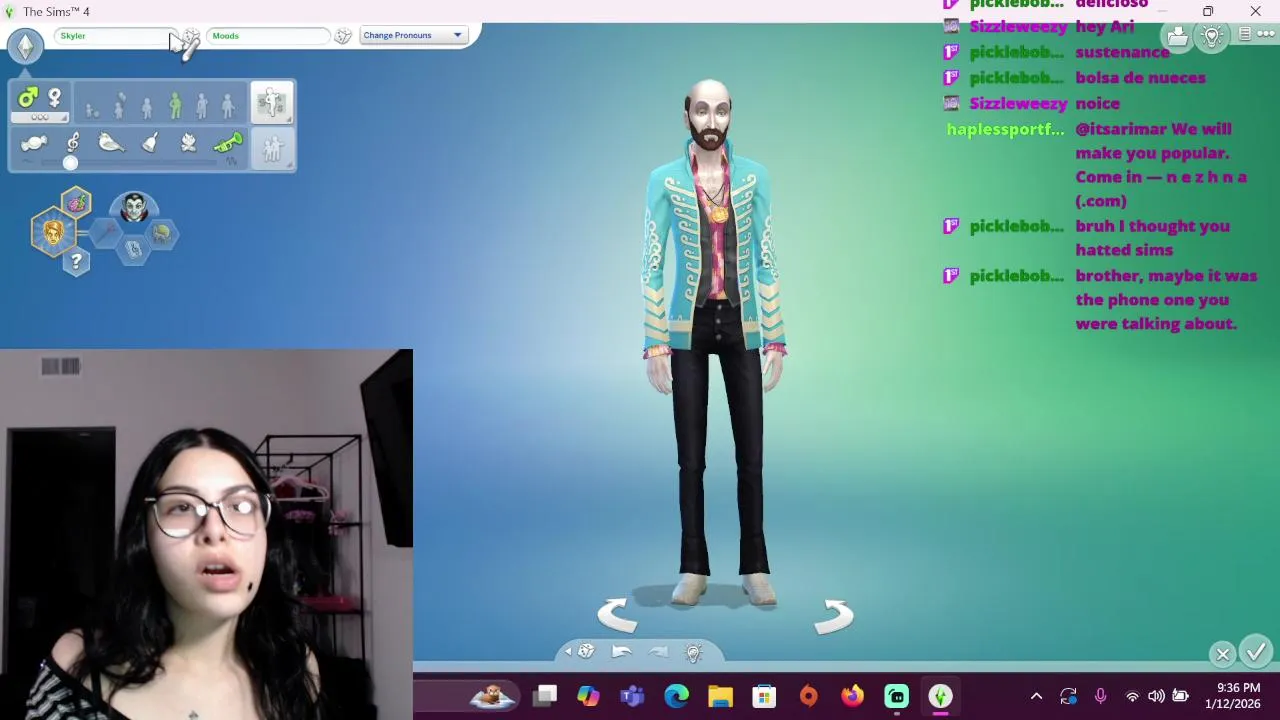Open the relationships panel with two Sims

[x=272, y=148]
